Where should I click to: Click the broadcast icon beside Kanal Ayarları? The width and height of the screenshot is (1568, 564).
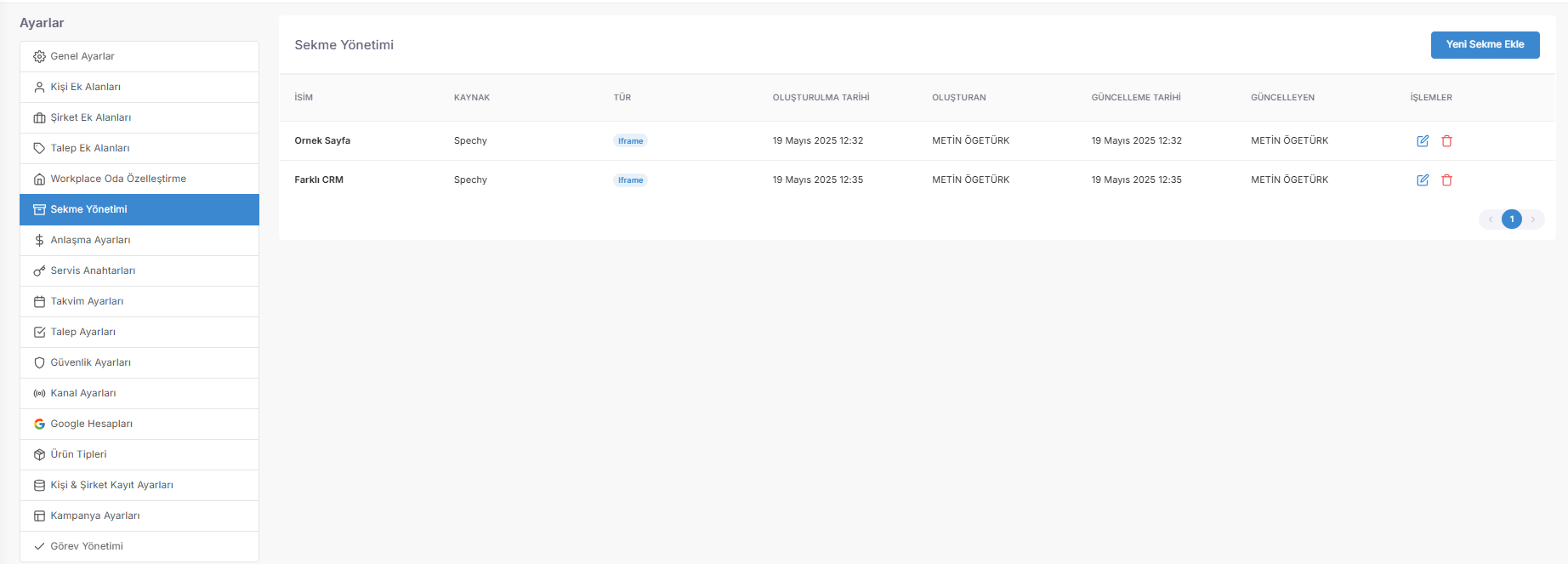click(x=39, y=394)
